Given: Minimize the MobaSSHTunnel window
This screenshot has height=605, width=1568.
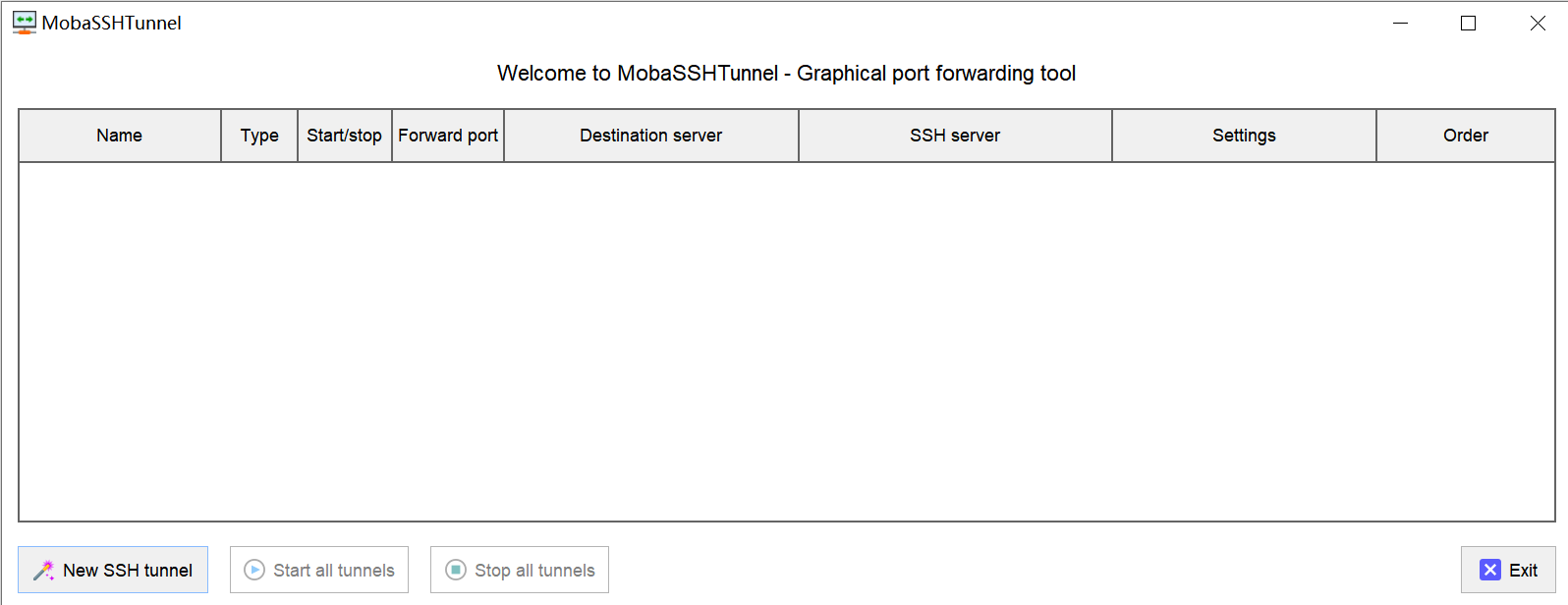Looking at the screenshot, I should (1400, 24).
